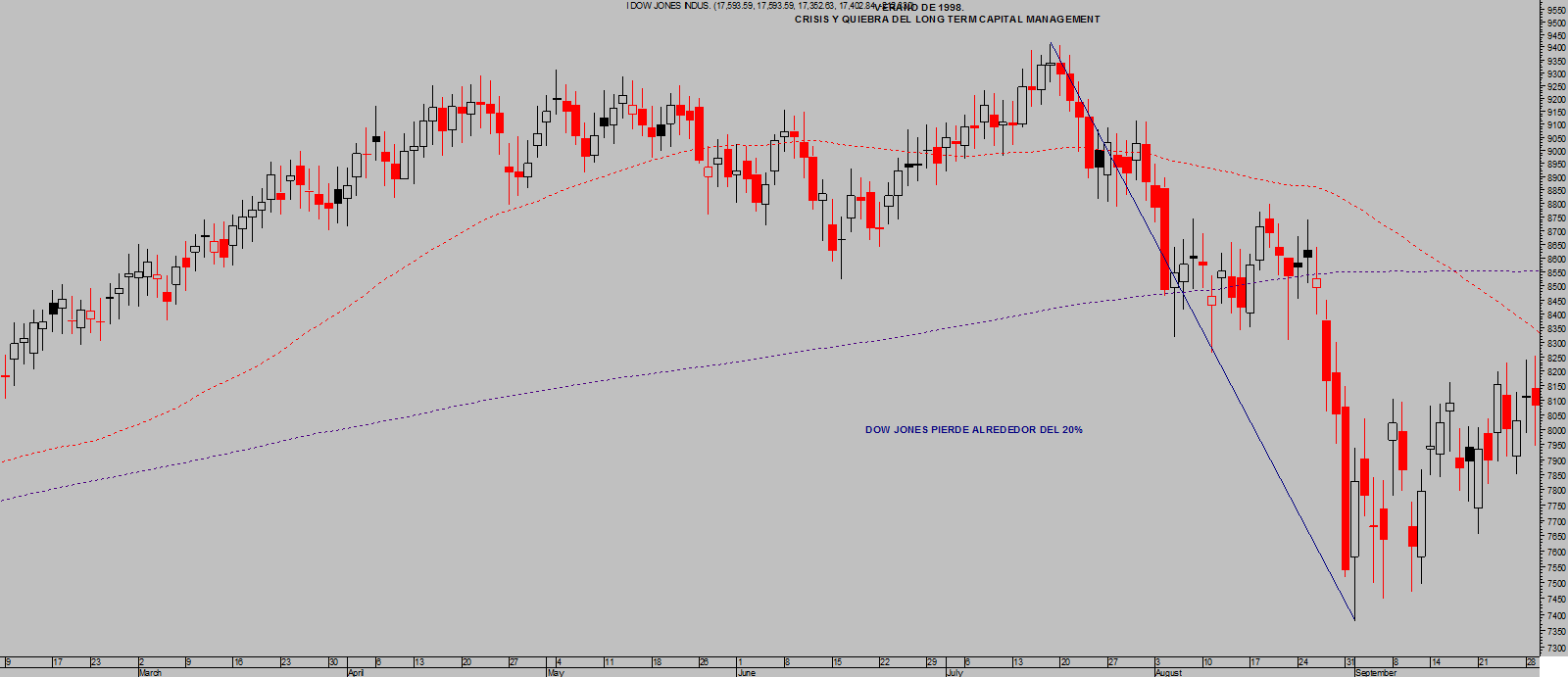Click the July label on the date axis
The height and width of the screenshot is (677, 1568).
tap(955, 673)
